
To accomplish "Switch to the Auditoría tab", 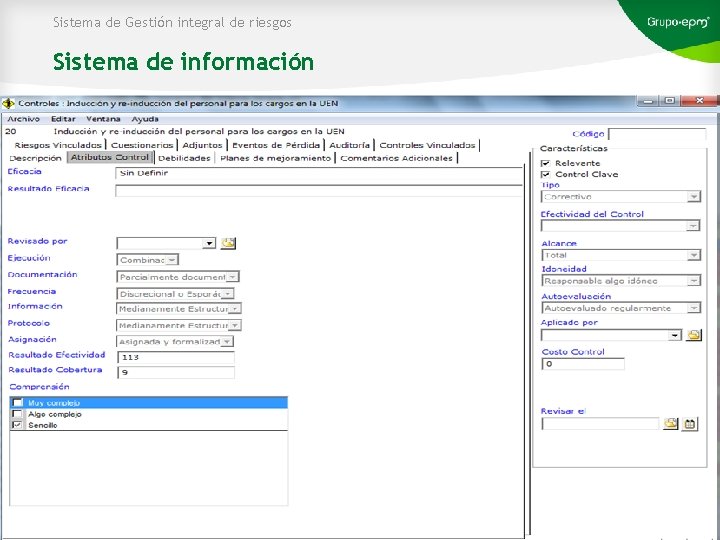I will [x=349, y=145].
